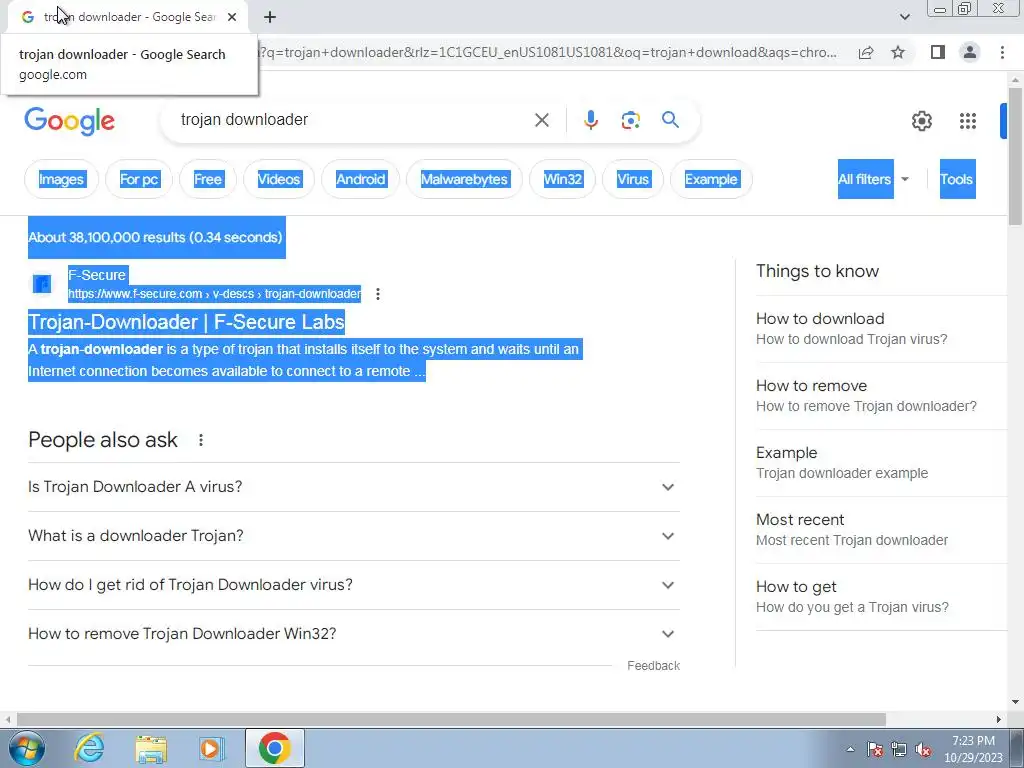
Task: Select the Images filter chip
Action: 61,179
